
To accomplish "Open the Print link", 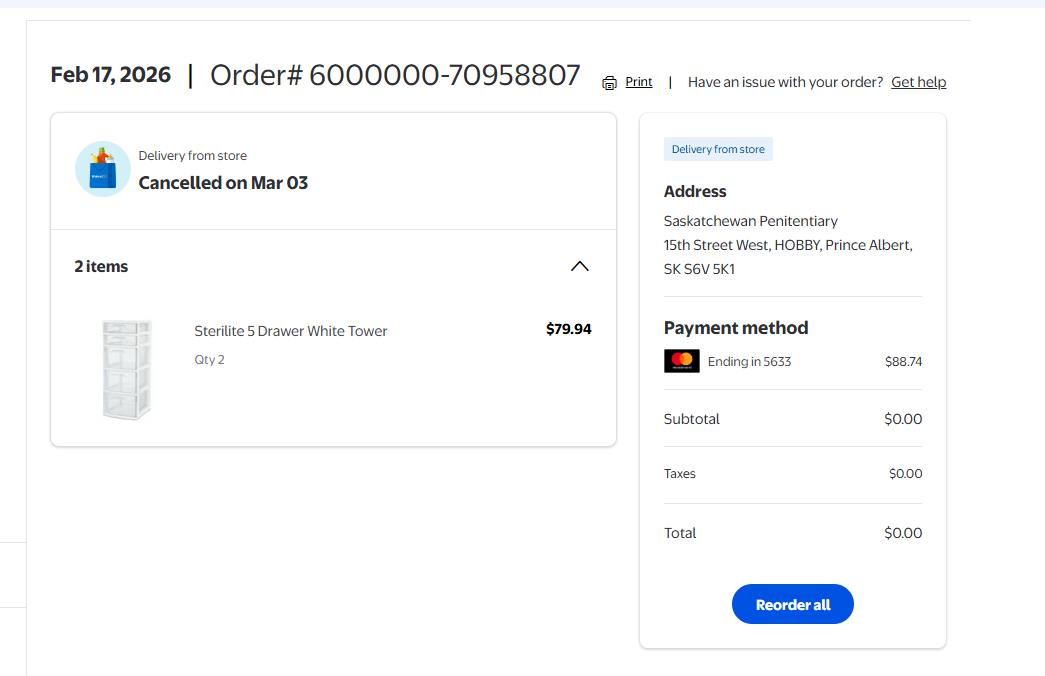I will (639, 82).
